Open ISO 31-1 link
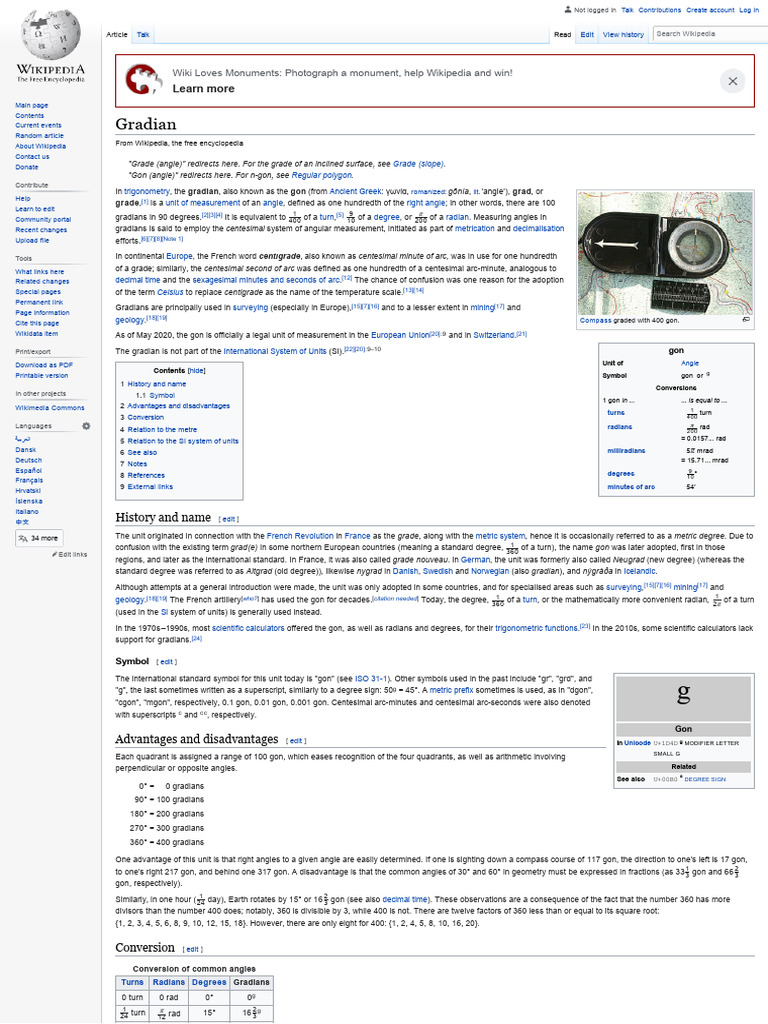 pyautogui.click(x=371, y=679)
